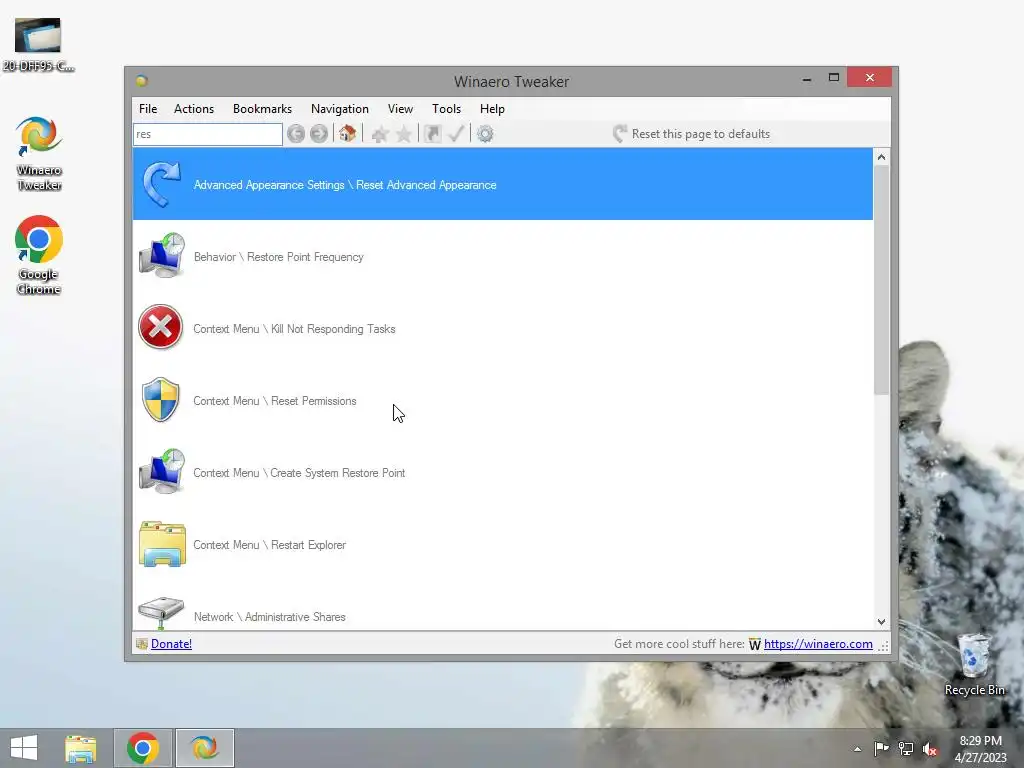Open settings with the gear toolbar icon
The height and width of the screenshot is (768, 1024).
[x=485, y=134]
